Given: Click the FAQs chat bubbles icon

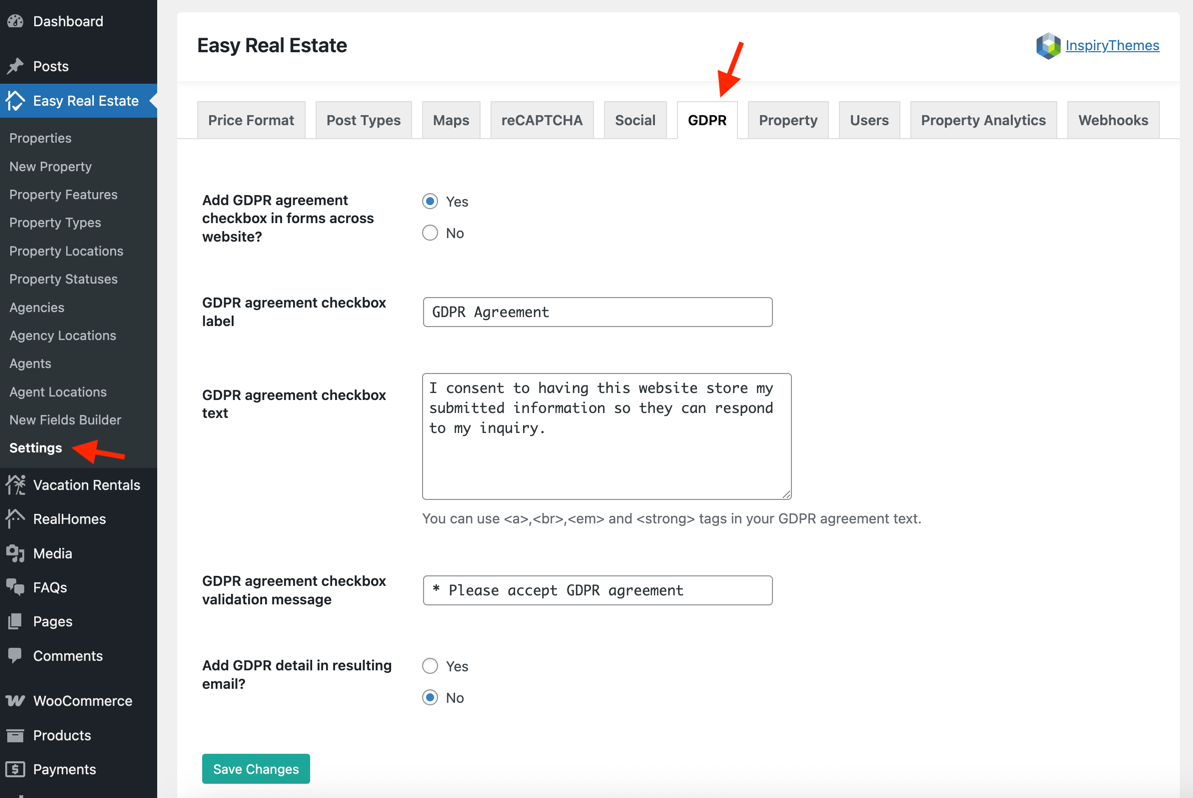Looking at the screenshot, I should (15, 587).
